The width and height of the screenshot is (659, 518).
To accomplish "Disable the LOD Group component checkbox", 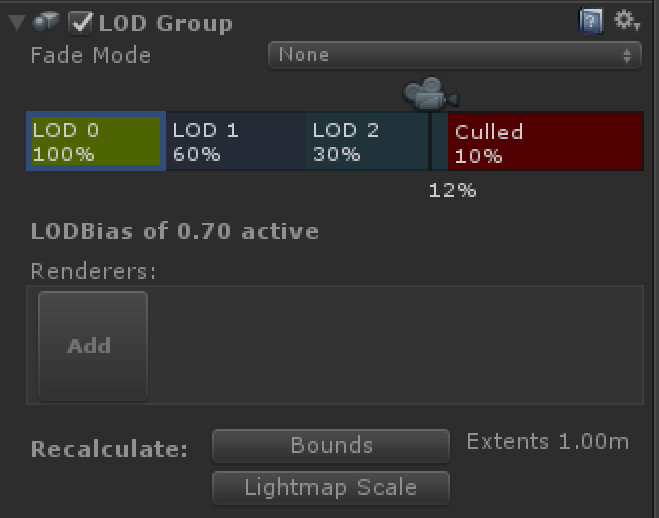I will point(82,22).
